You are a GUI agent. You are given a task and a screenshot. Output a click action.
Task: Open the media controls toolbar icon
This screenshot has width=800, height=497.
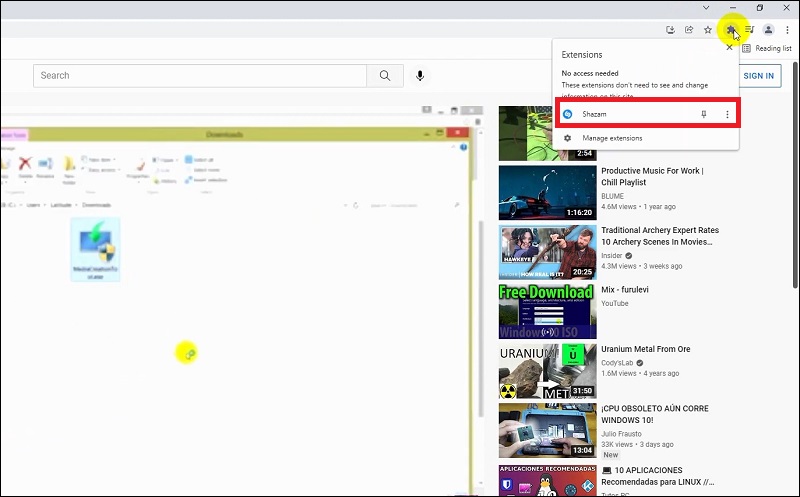coord(749,30)
